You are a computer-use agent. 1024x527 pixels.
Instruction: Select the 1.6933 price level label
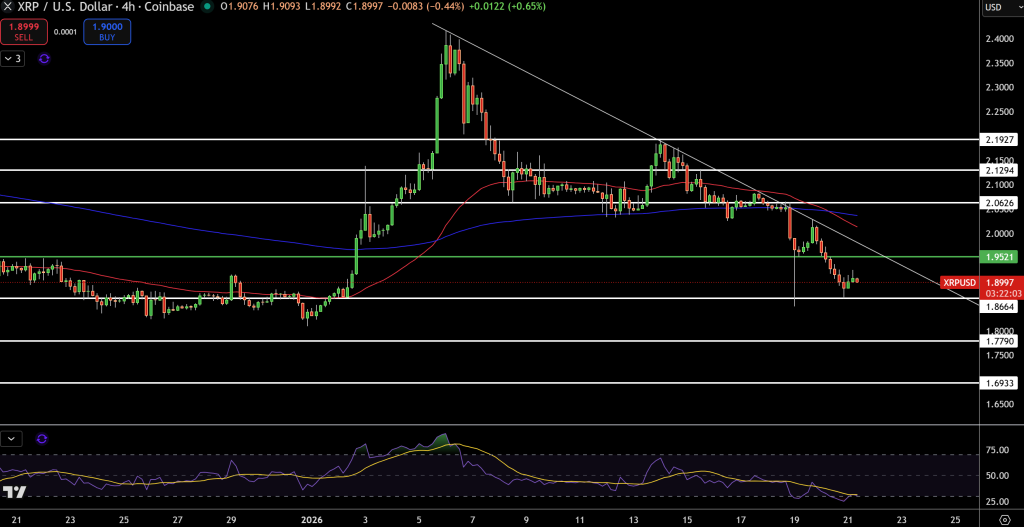coord(999,383)
